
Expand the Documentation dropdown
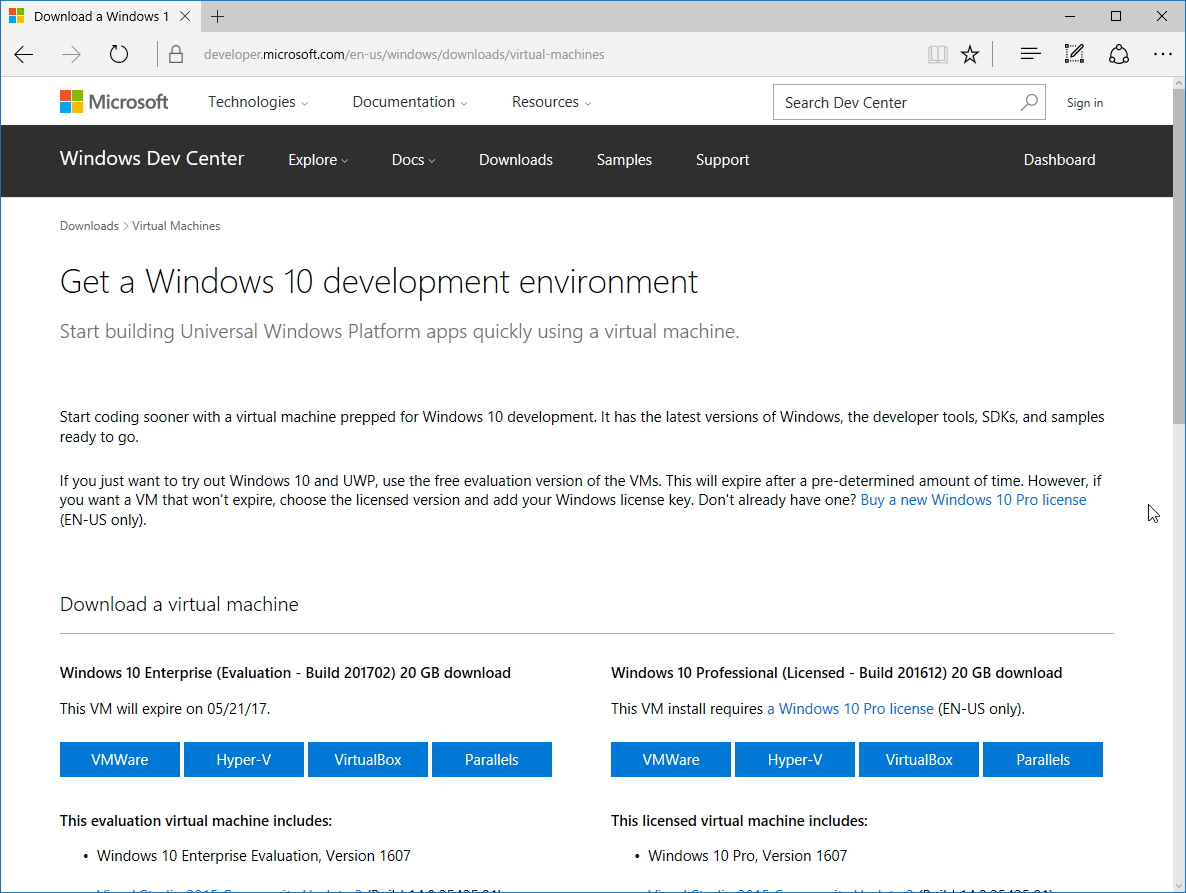410,102
